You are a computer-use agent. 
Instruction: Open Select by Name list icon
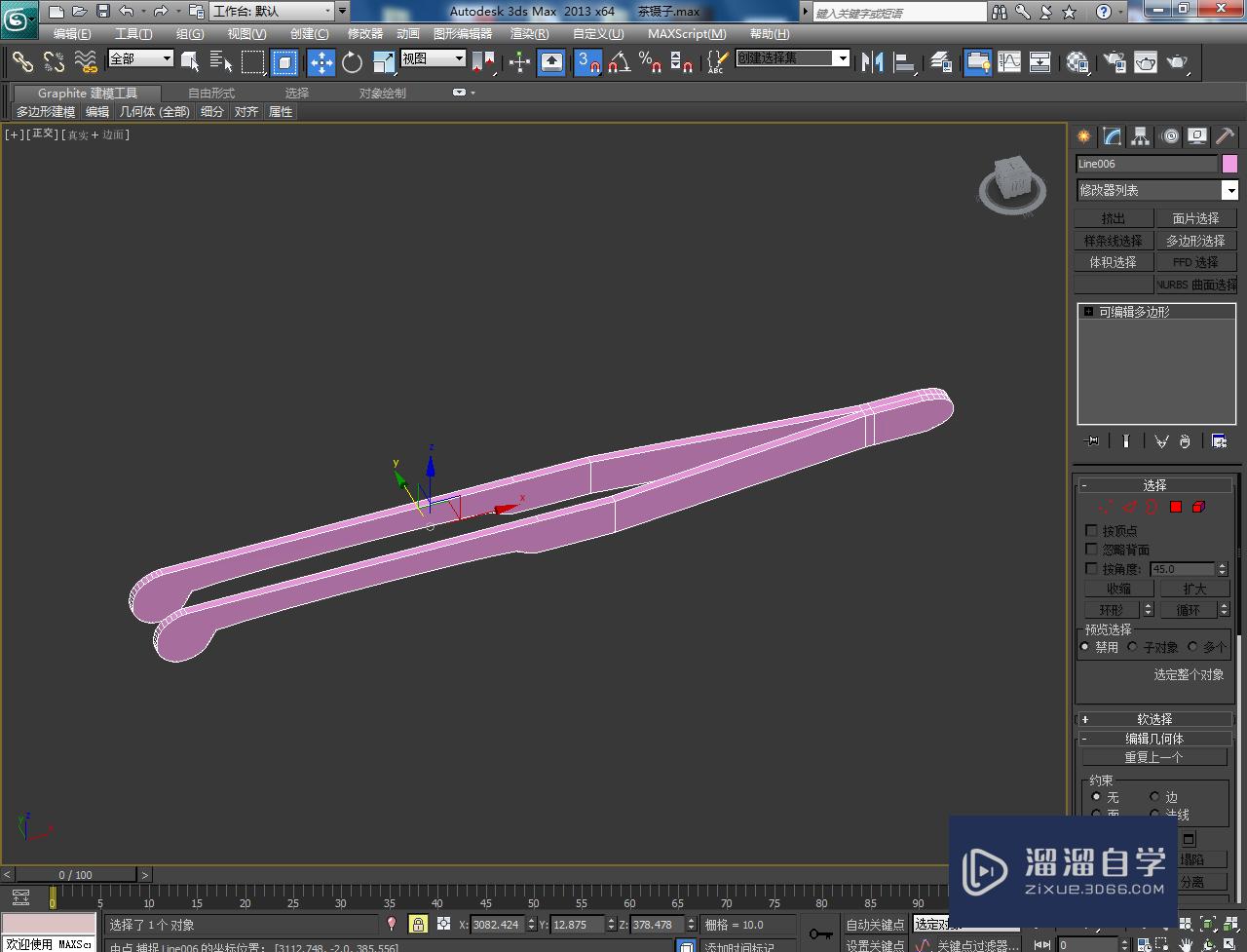[221, 62]
